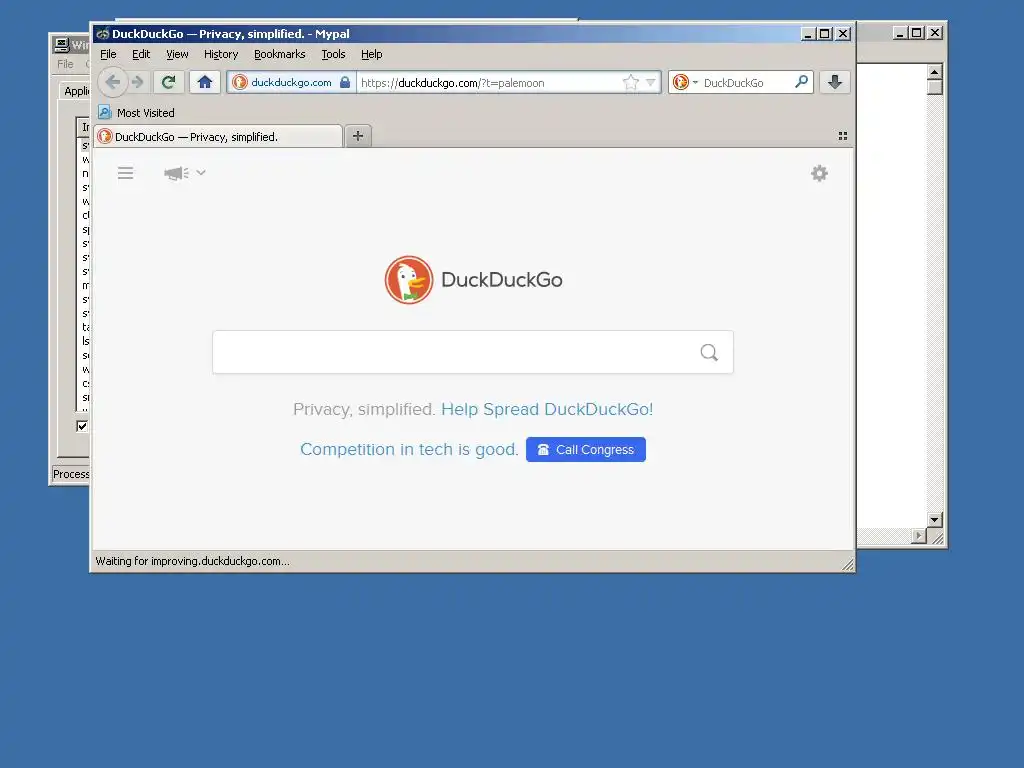Open the DuckDuckGo hamburger menu

[x=125, y=173]
